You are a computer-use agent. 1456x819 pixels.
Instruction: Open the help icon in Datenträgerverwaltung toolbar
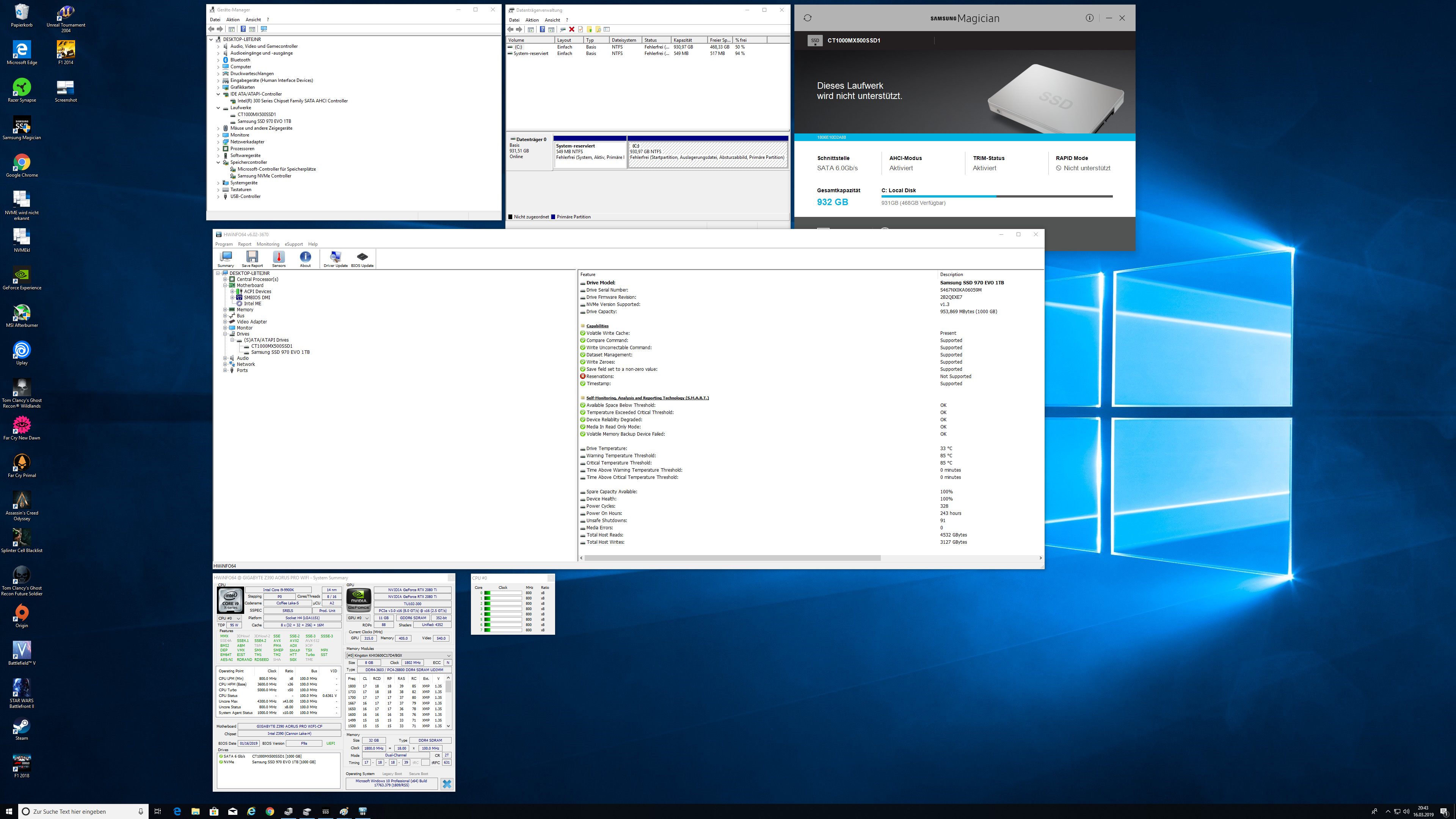click(543, 30)
